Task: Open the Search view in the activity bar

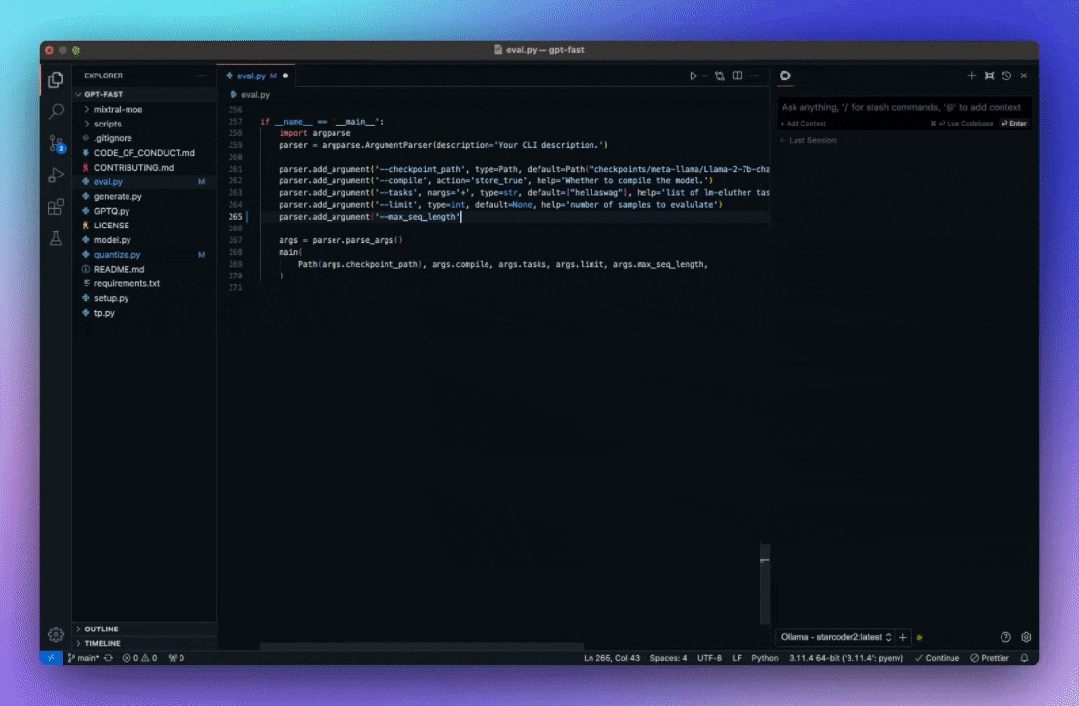Action: 55,111
